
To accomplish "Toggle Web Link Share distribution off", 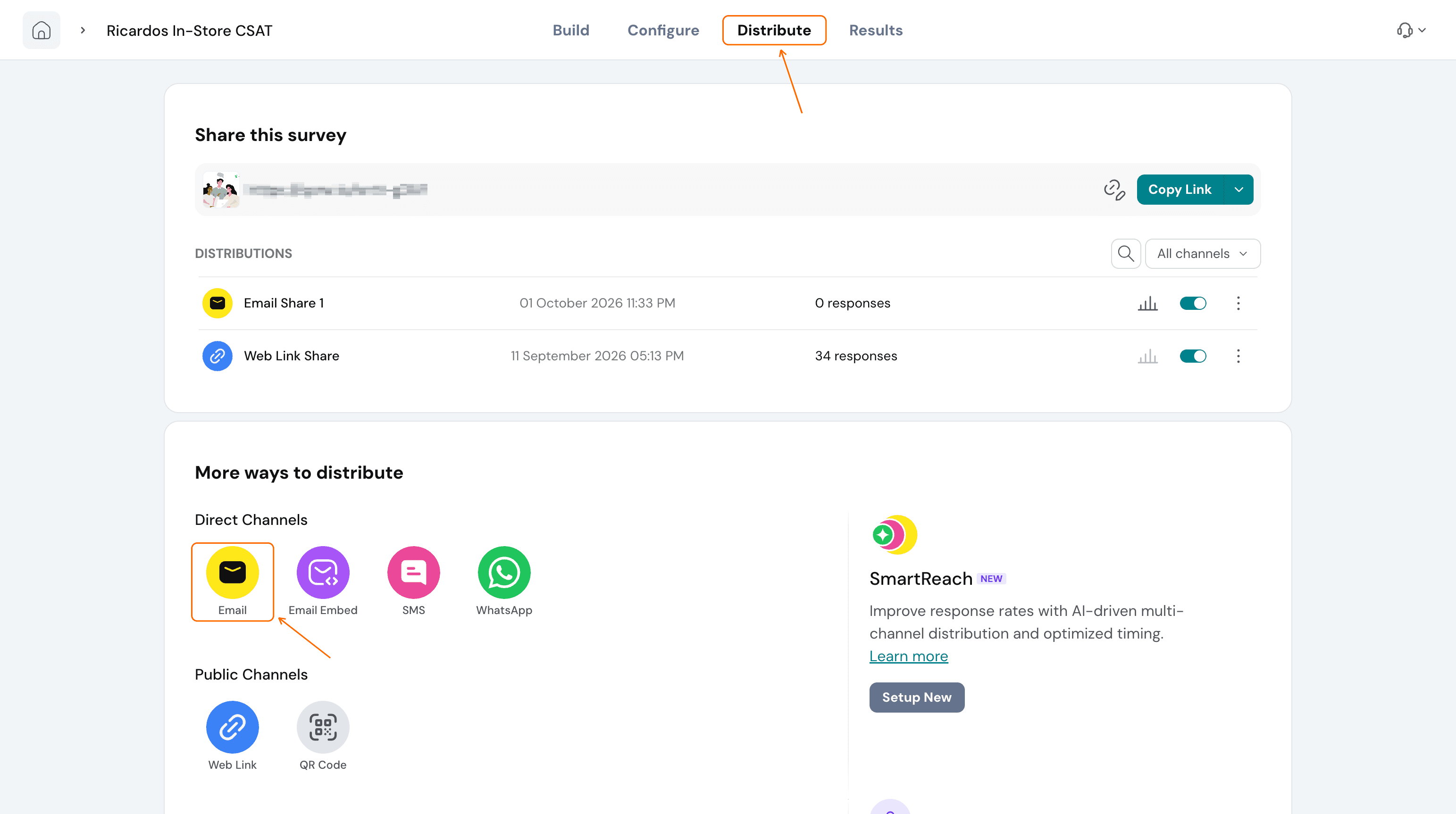I will pyautogui.click(x=1193, y=356).
